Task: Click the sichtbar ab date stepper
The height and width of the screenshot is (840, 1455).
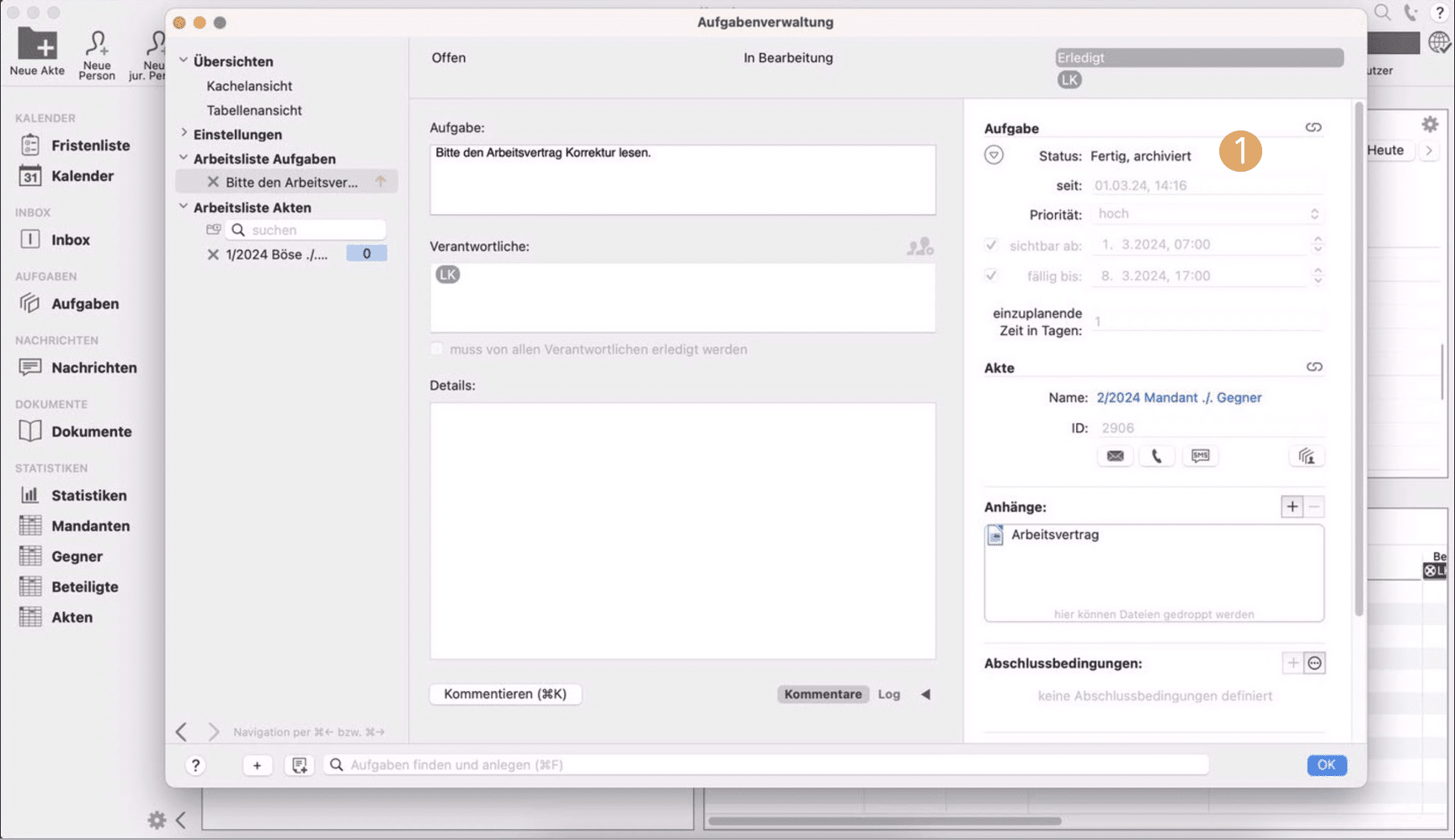Action: tap(1318, 244)
